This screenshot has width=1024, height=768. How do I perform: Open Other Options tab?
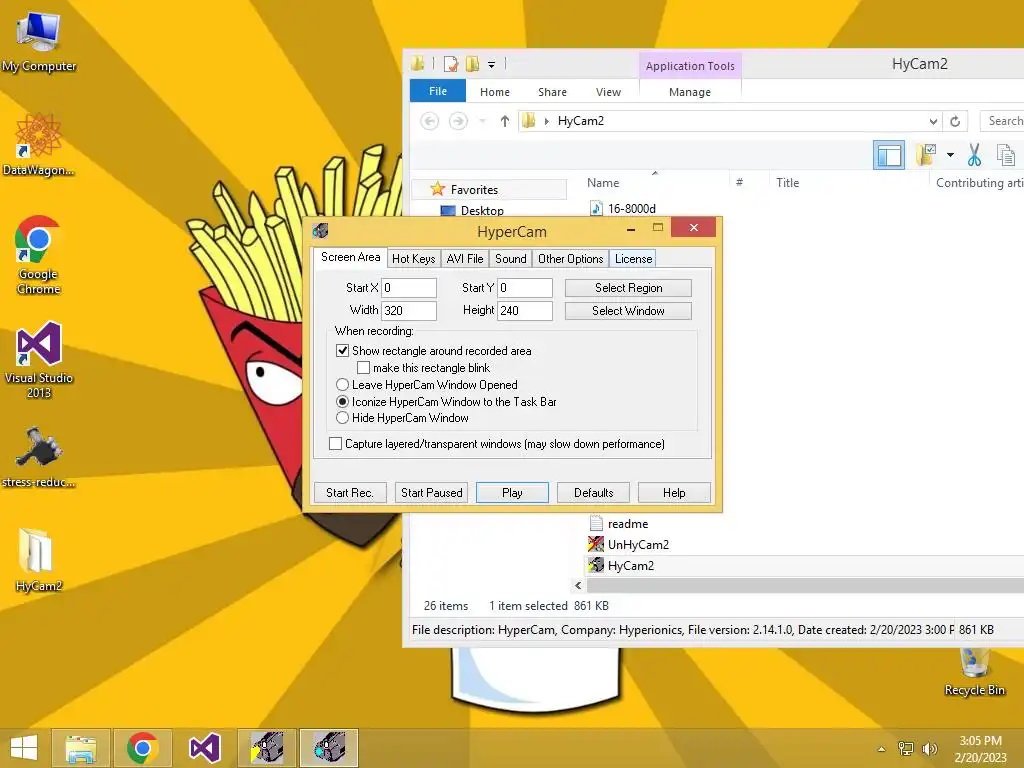pos(570,259)
